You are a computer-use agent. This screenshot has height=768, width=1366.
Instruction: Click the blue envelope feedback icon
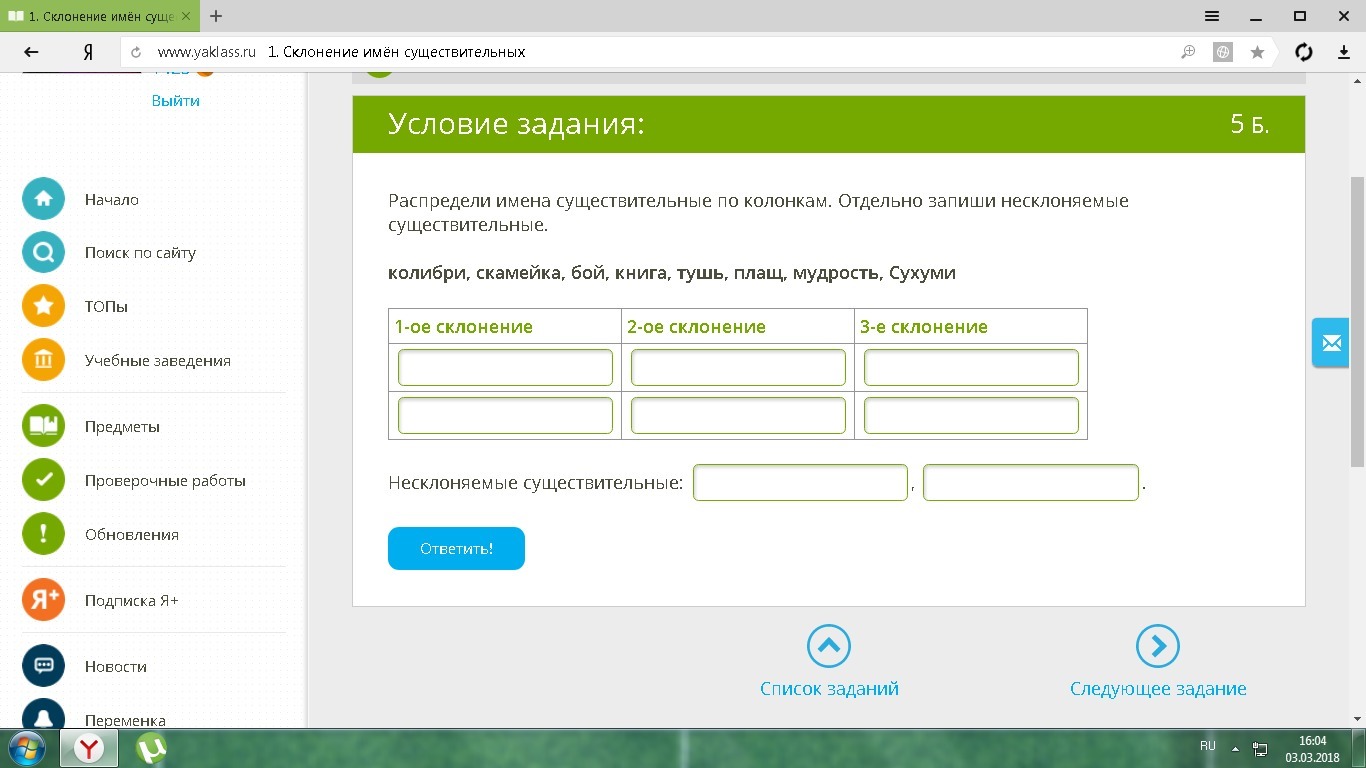point(1331,343)
